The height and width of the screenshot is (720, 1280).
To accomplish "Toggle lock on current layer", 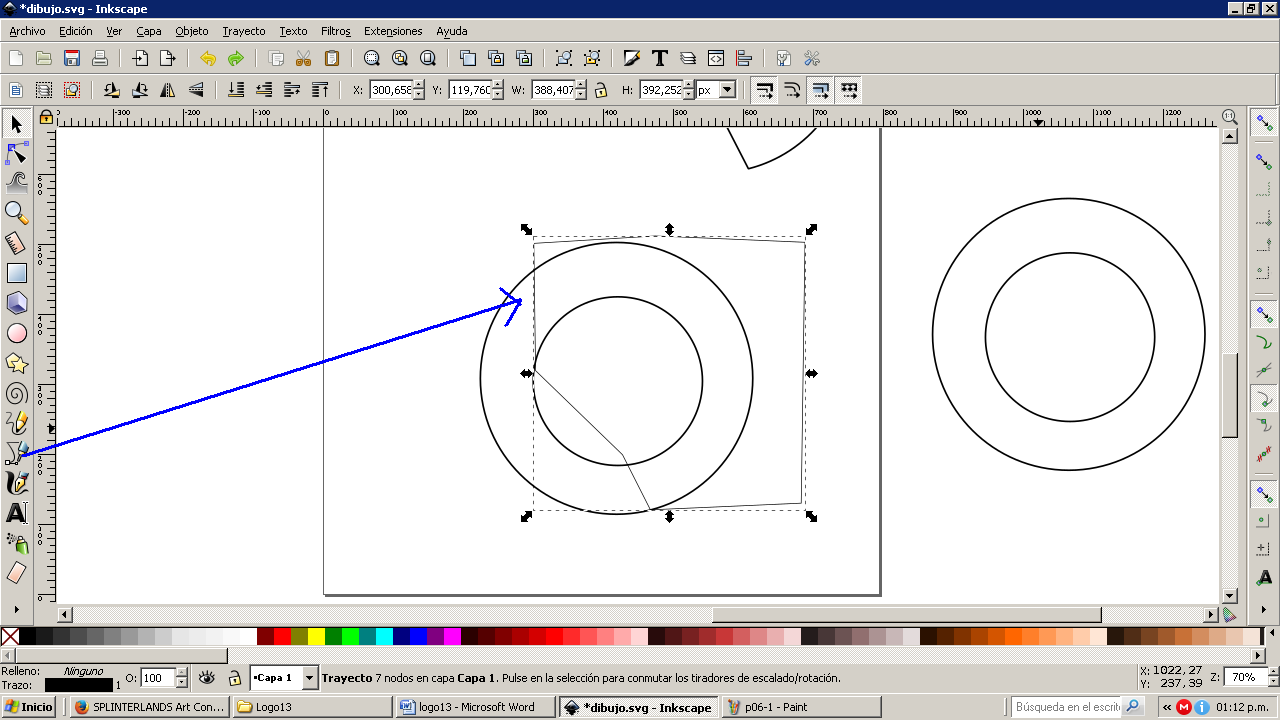I will point(234,678).
